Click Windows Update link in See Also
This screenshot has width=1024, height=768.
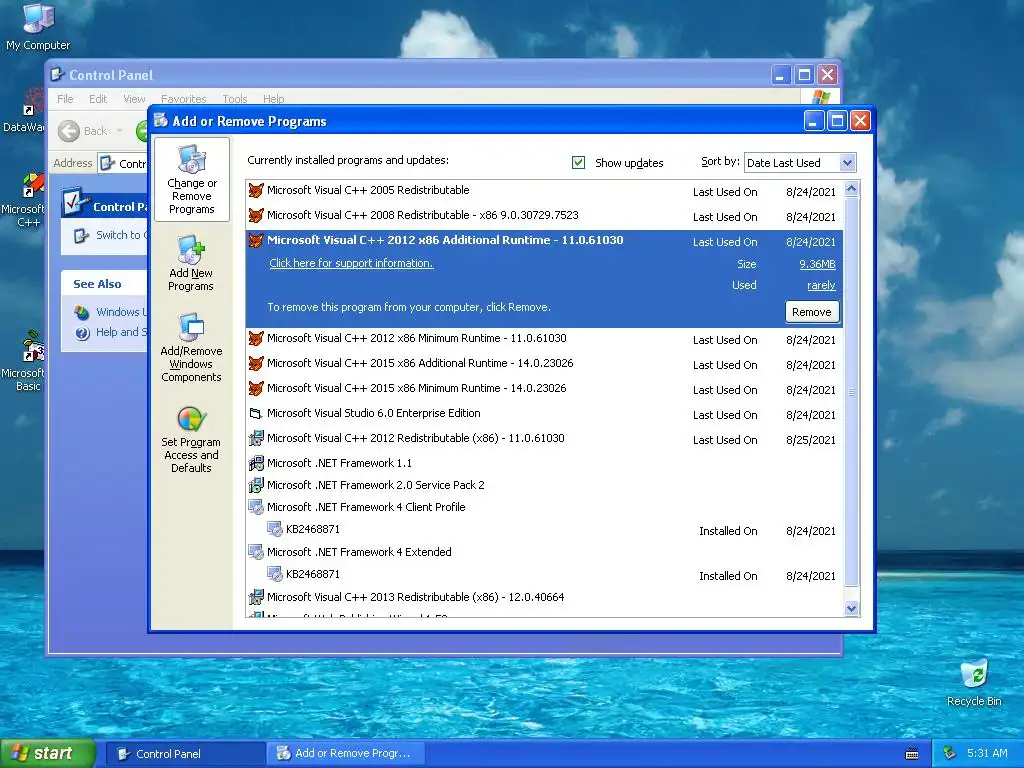(x=121, y=312)
